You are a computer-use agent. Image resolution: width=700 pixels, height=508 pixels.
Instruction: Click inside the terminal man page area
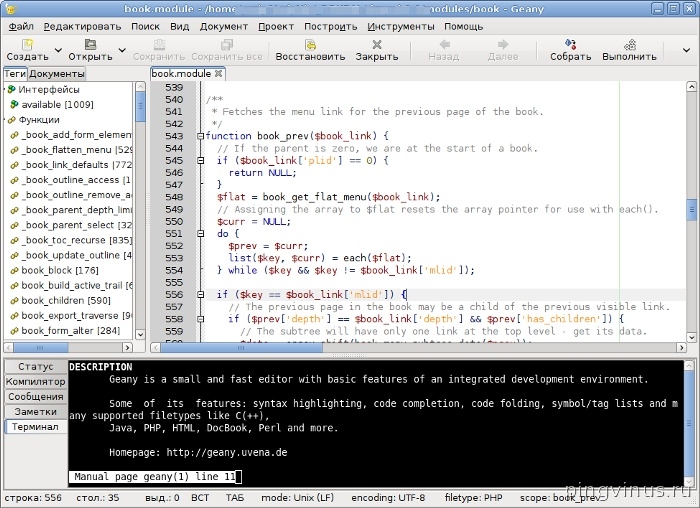pos(380,420)
